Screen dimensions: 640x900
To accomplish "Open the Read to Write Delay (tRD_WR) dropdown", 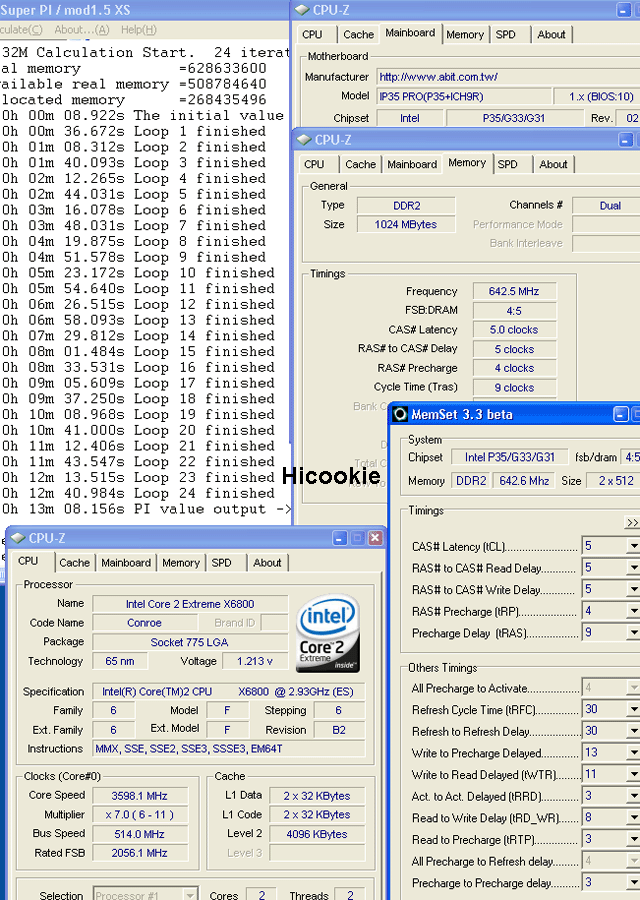I will [633, 817].
